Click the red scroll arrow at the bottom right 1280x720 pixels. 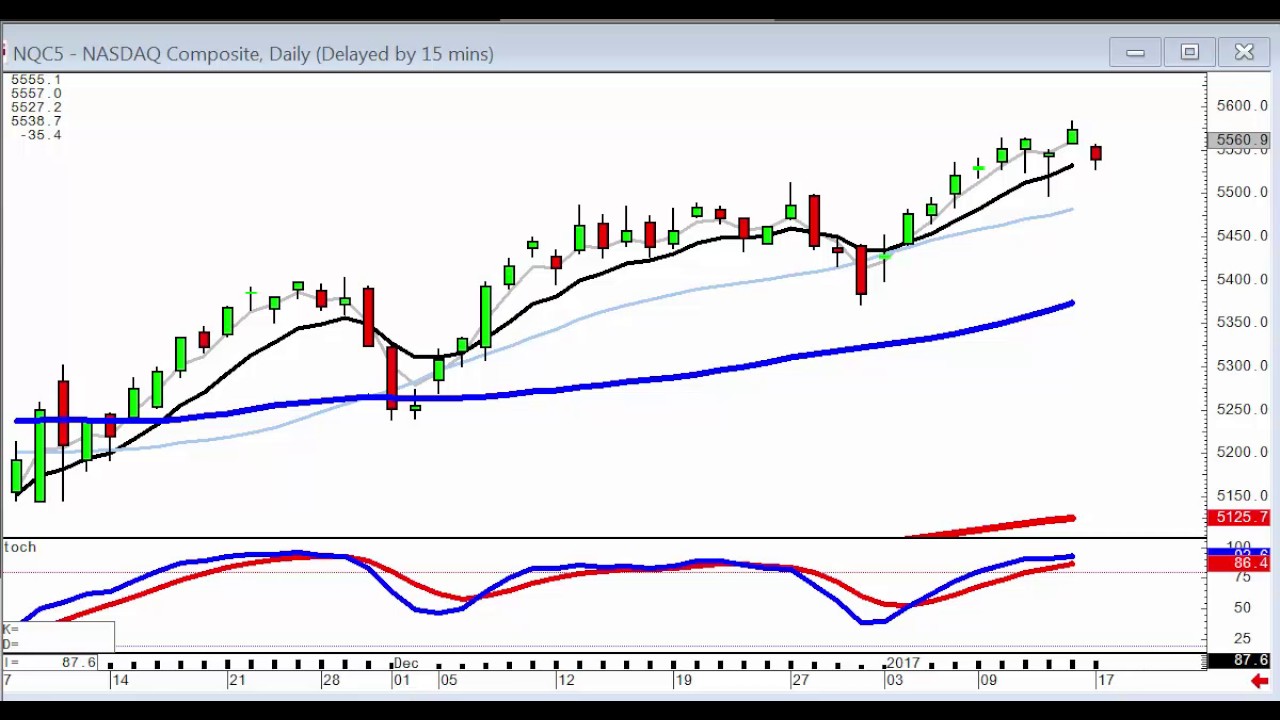coord(1259,681)
